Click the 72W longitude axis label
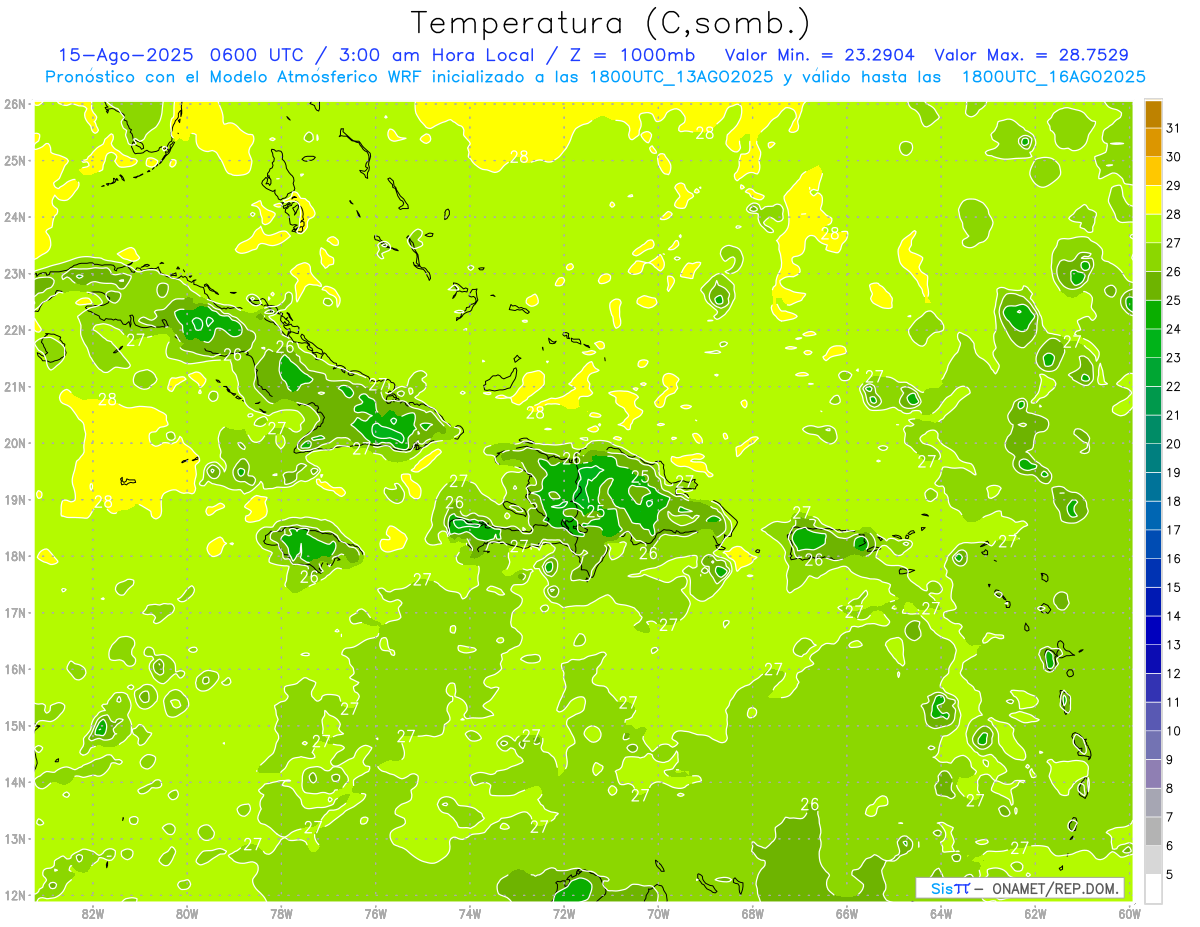 tap(564, 913)
